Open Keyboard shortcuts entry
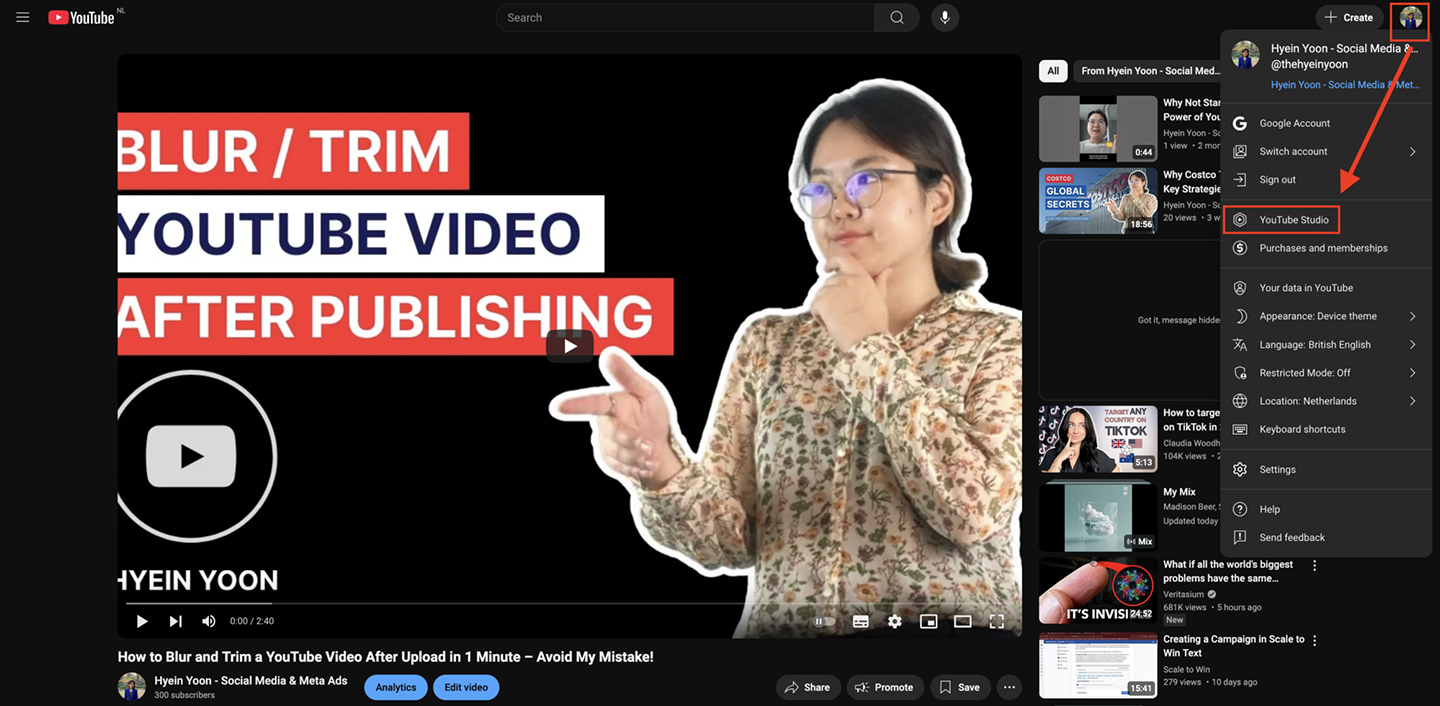 pyautogui.click(x=1326, y=429)
